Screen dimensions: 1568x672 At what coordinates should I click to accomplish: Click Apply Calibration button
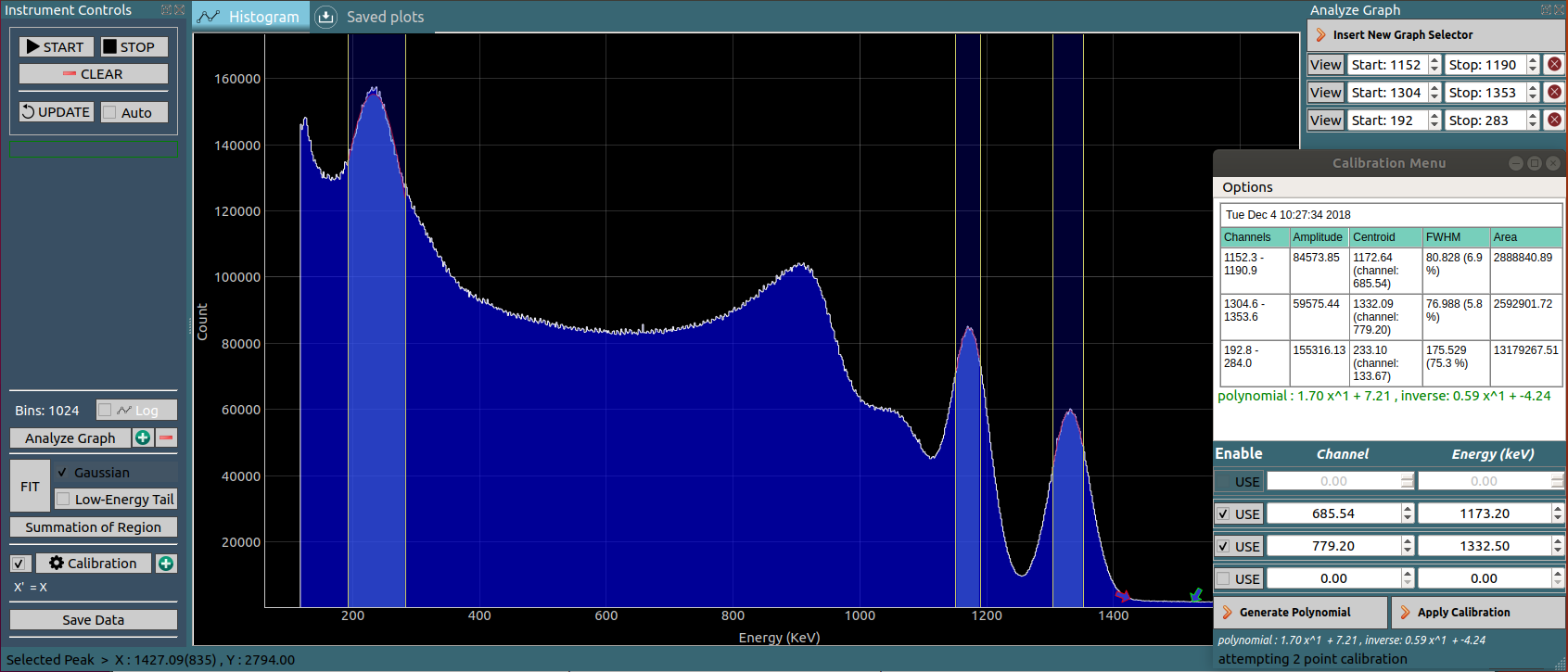click(1478, 613)
